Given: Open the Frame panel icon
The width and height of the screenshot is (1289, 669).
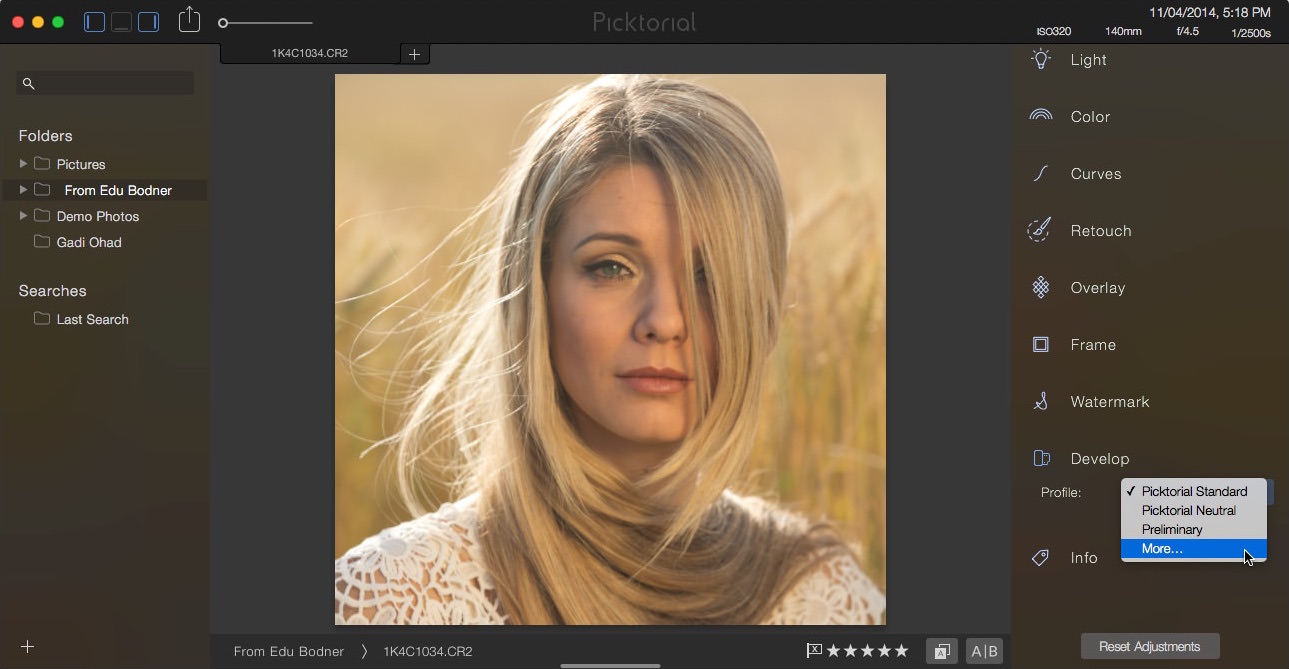Looking at the screenshot, I should [x=1041, y=344].
